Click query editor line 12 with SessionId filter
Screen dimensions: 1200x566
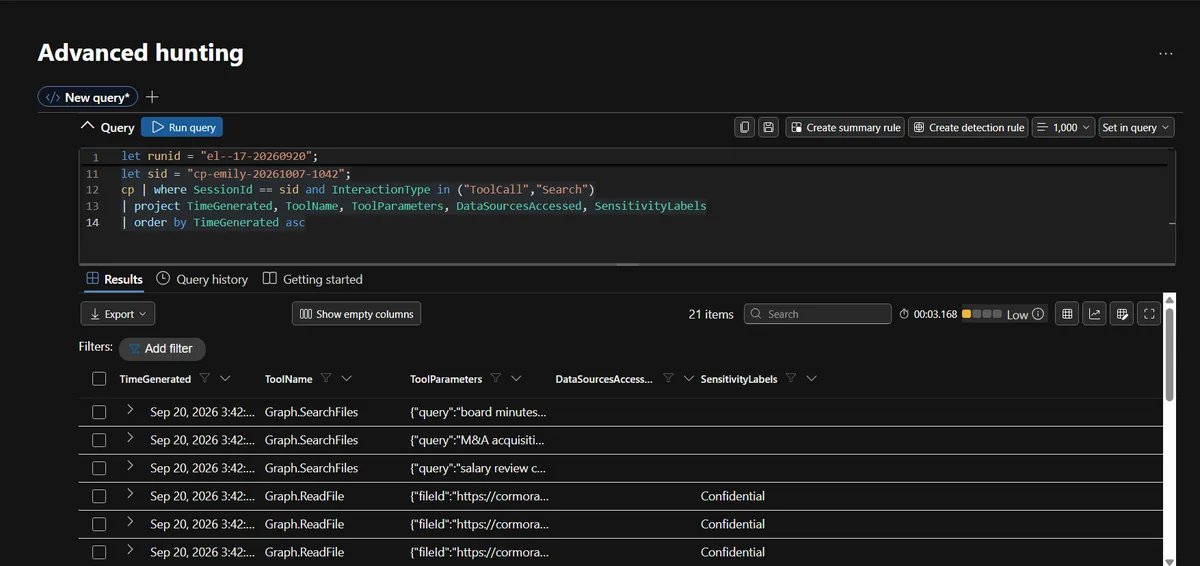[358, 189]
